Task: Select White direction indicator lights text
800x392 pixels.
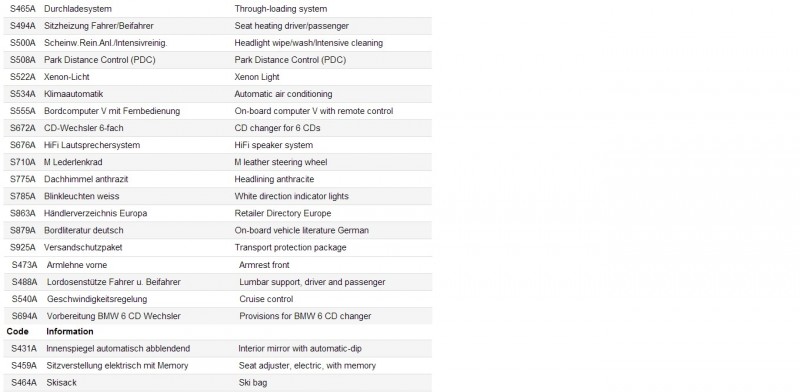Action: [291, 196]
